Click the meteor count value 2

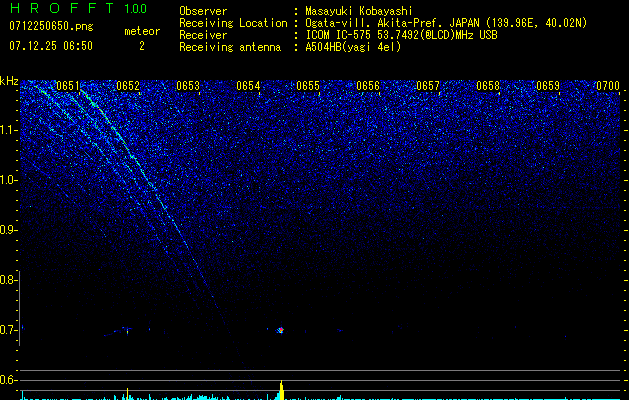pos(142,47)
